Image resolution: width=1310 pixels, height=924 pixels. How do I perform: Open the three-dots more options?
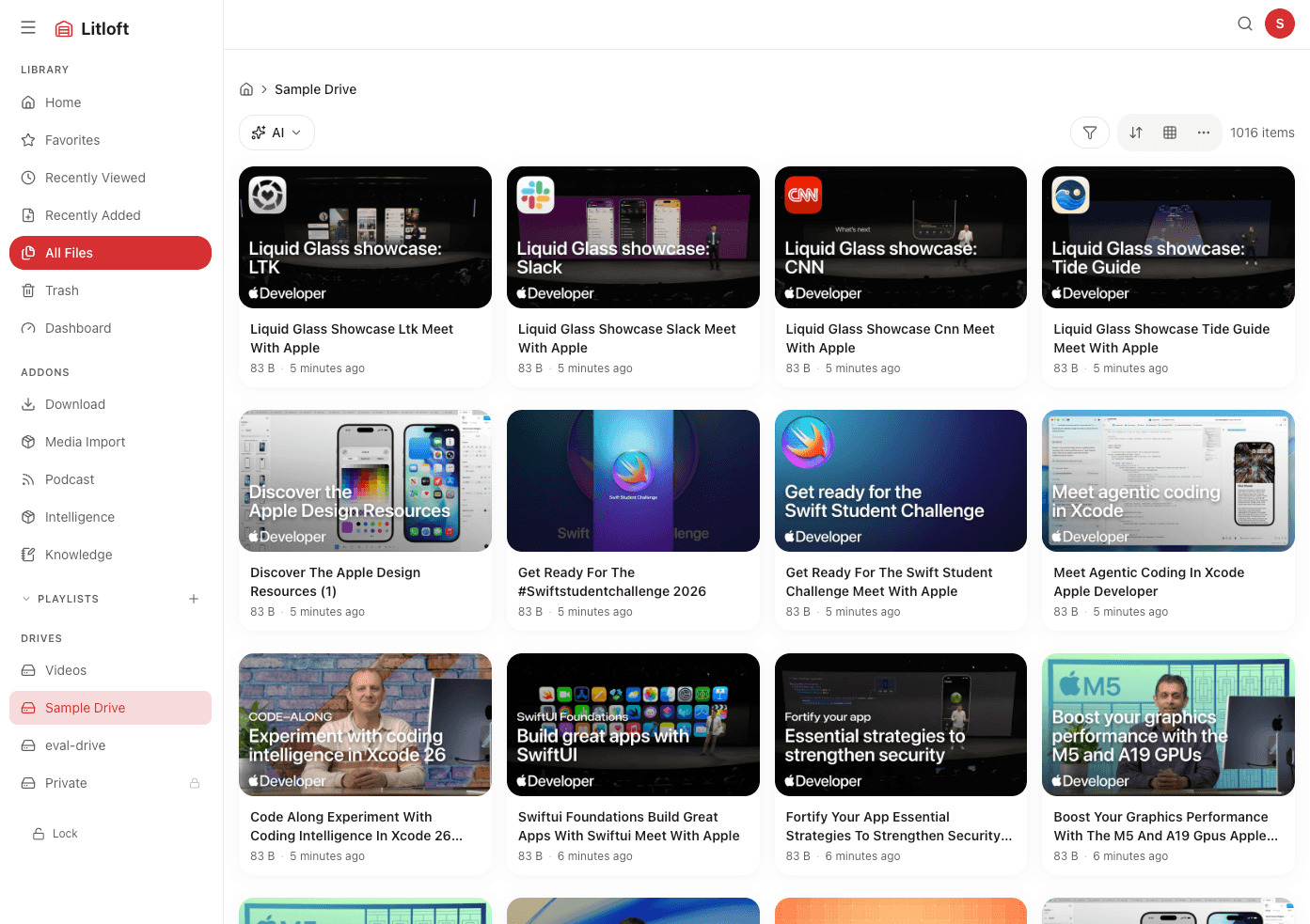tap(1204, 133)
